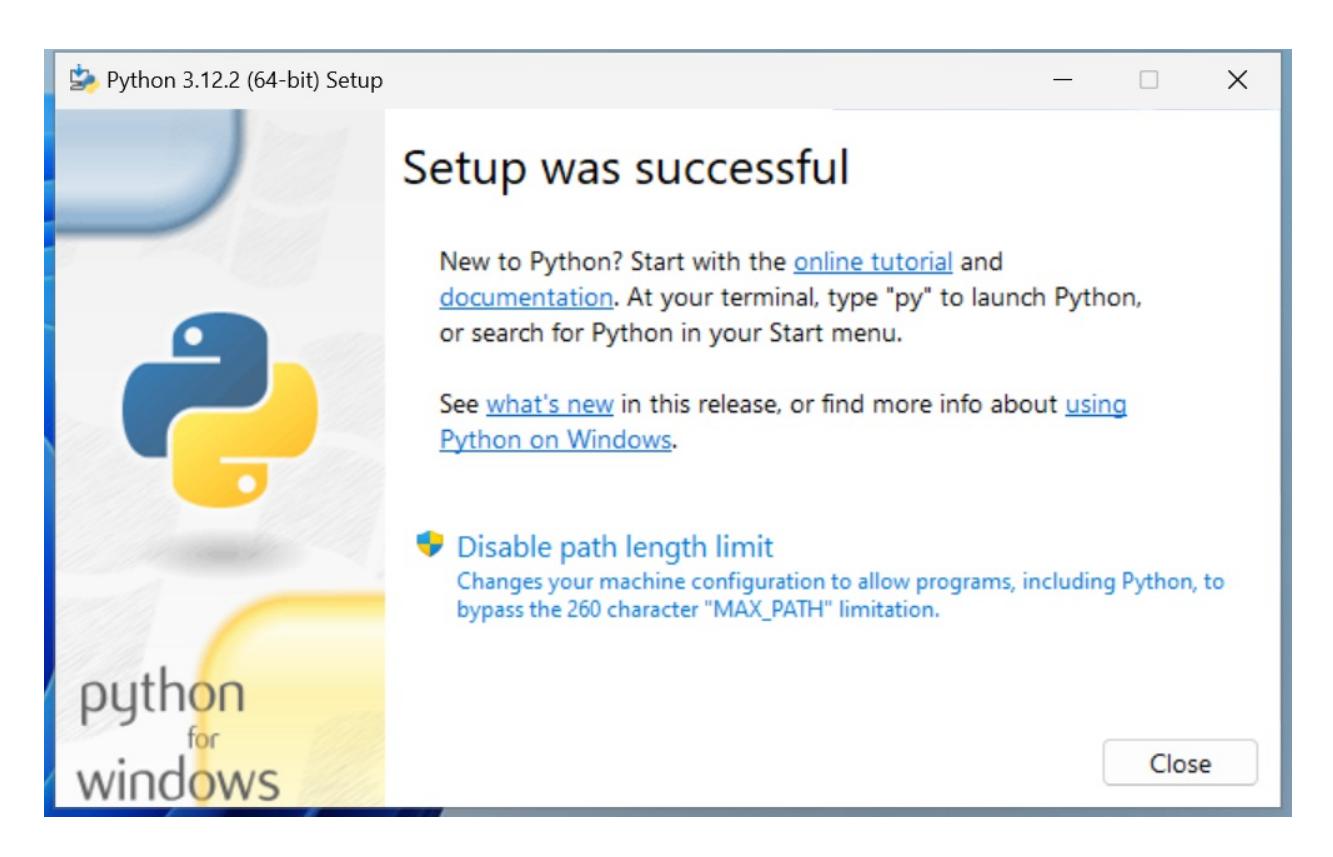Image resolution: width=1333 pixels, height=857 pixels.
Task: Follow the "what's new" link
Action: [549, 406]
